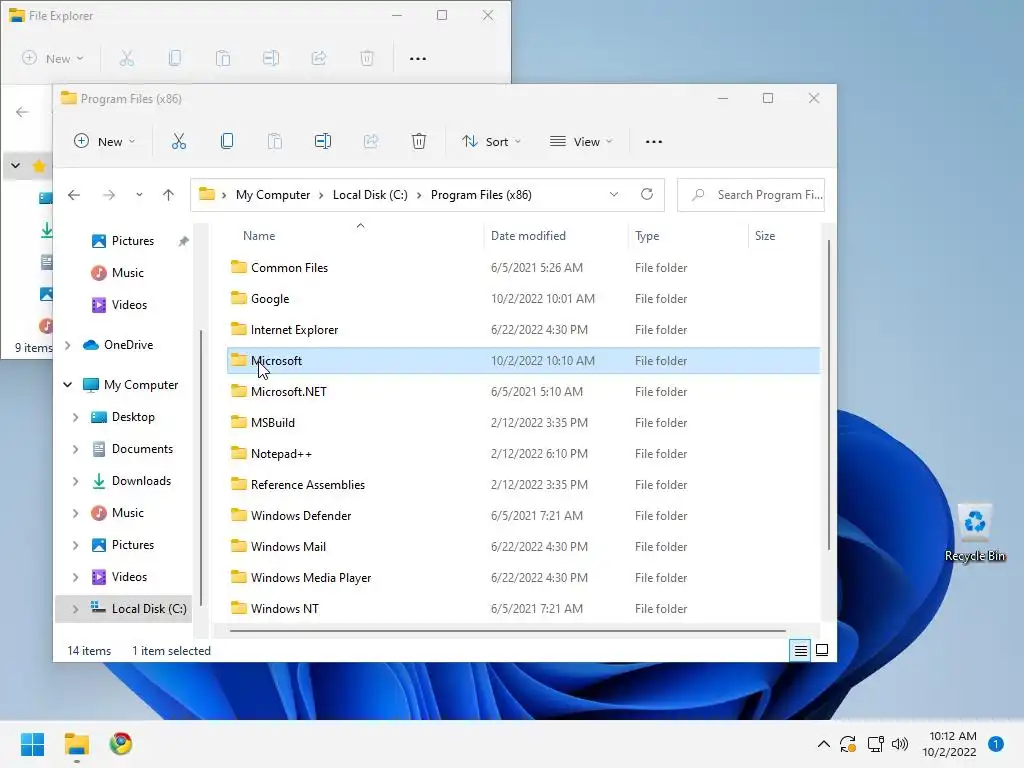Expand Desktop node under My Computer
Screen dimensions: 1024x768
click(x=76, y=417)
